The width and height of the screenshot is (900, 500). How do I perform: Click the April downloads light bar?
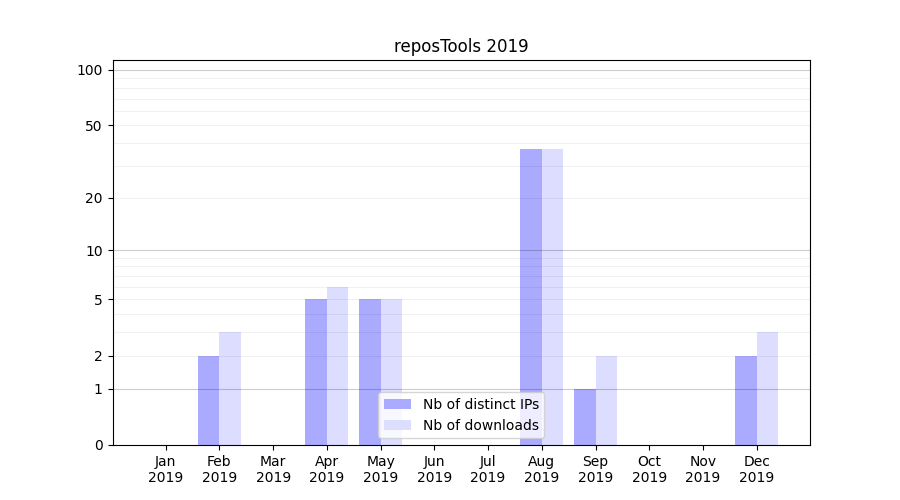[x=337, y=366]
